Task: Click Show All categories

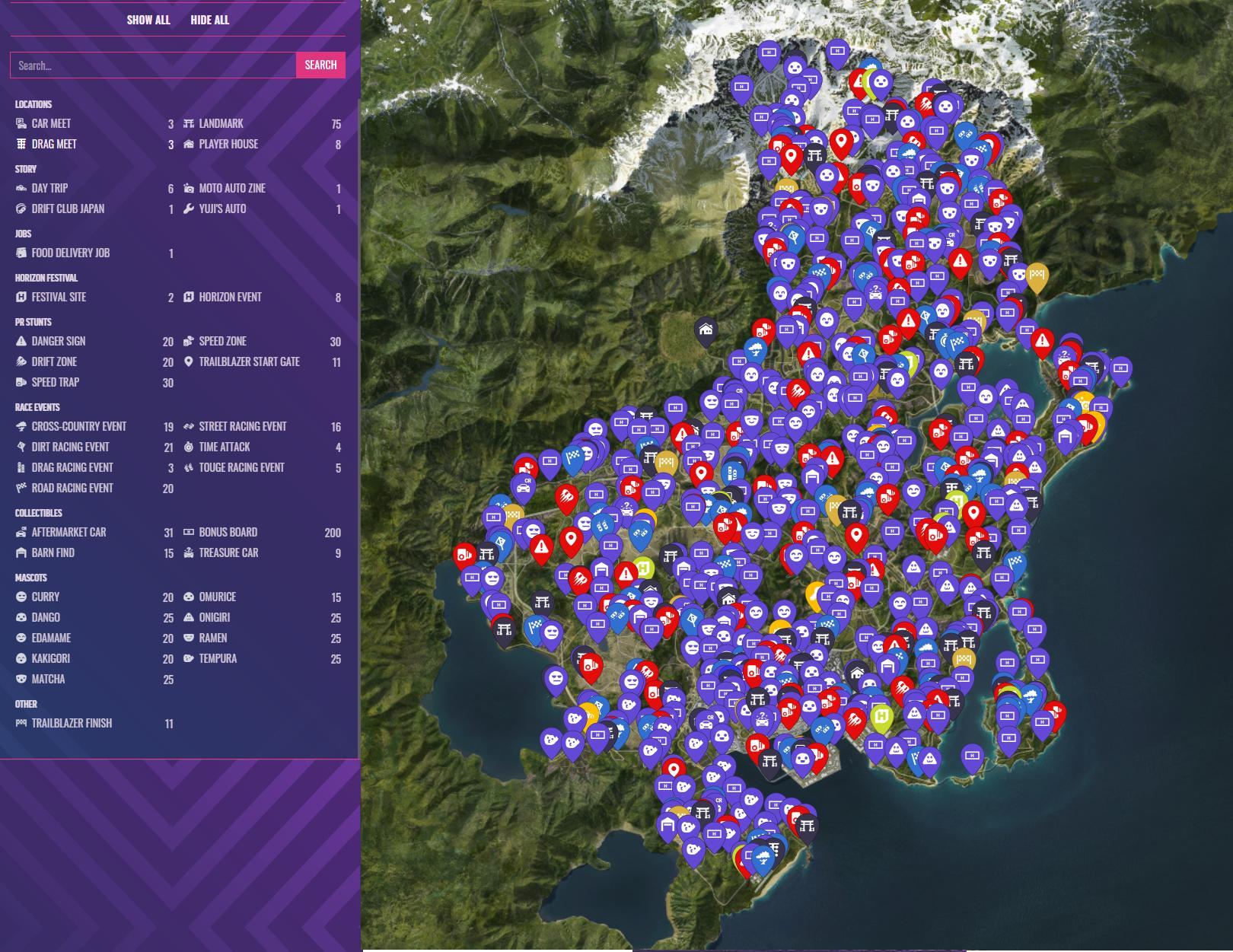Action: click(148, 20)
